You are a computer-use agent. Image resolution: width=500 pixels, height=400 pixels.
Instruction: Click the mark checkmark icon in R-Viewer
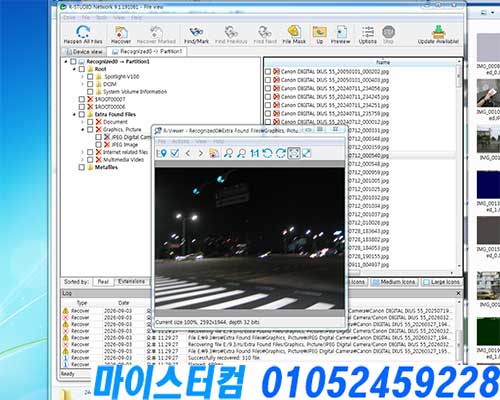175,153
